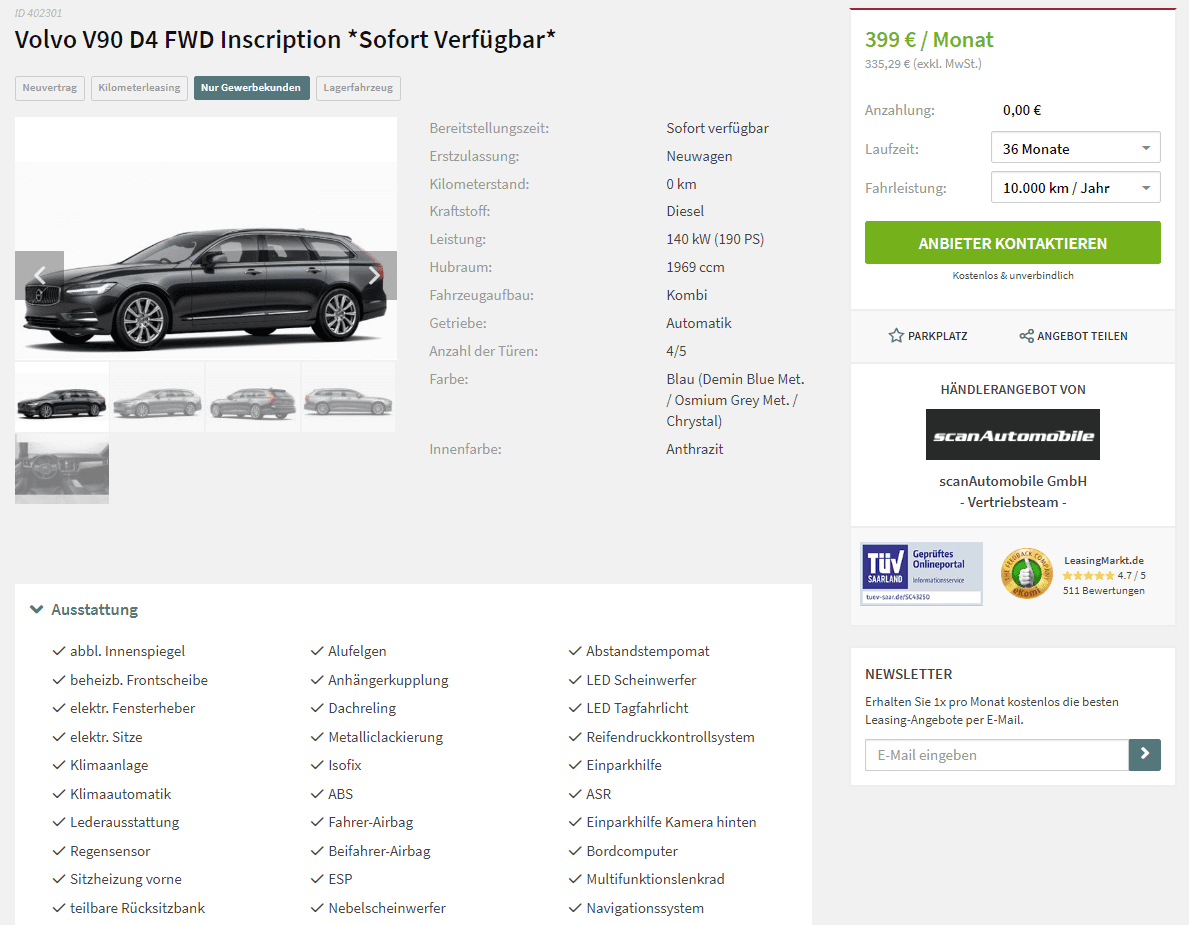The width and height of the screenshot is (1189, 925).
Task: Open scanAutomobile GmbH dealer link
Action: [1012, 481]
